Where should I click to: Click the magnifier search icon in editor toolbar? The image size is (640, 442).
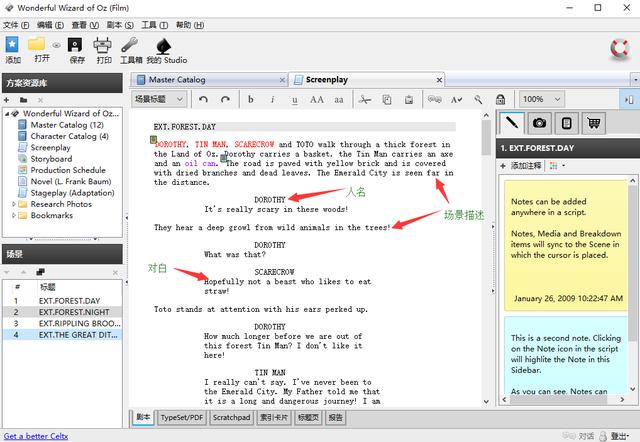click(478, 99)
